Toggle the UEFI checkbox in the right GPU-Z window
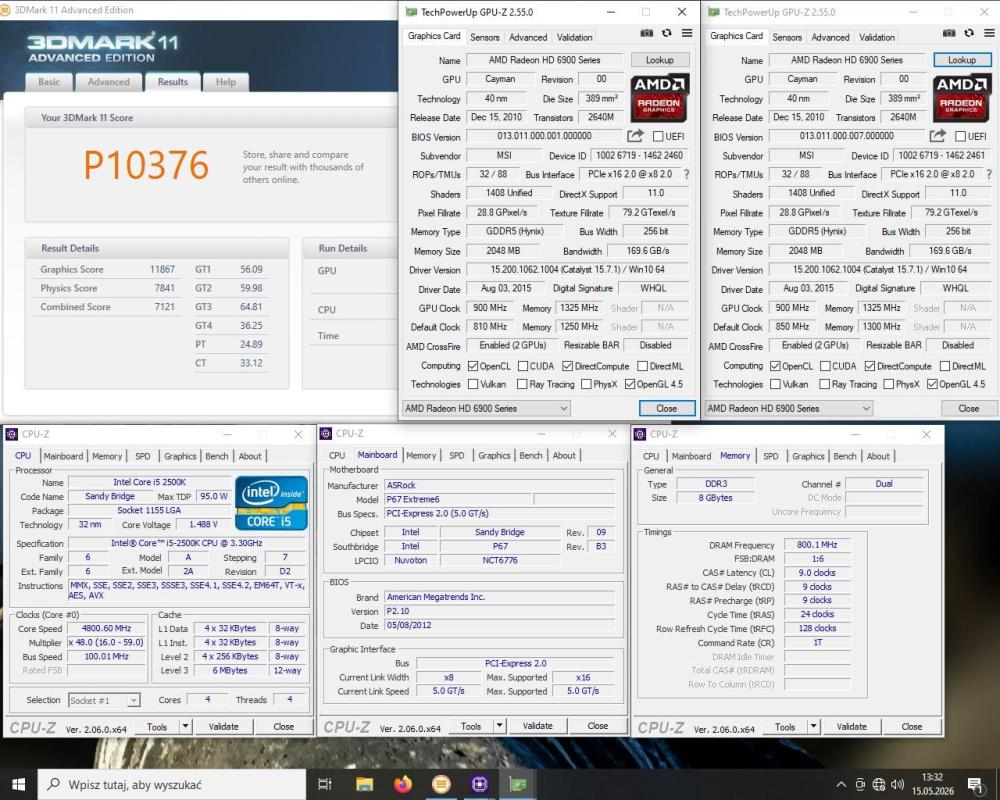1000x800 pixels. click(960, 136)
